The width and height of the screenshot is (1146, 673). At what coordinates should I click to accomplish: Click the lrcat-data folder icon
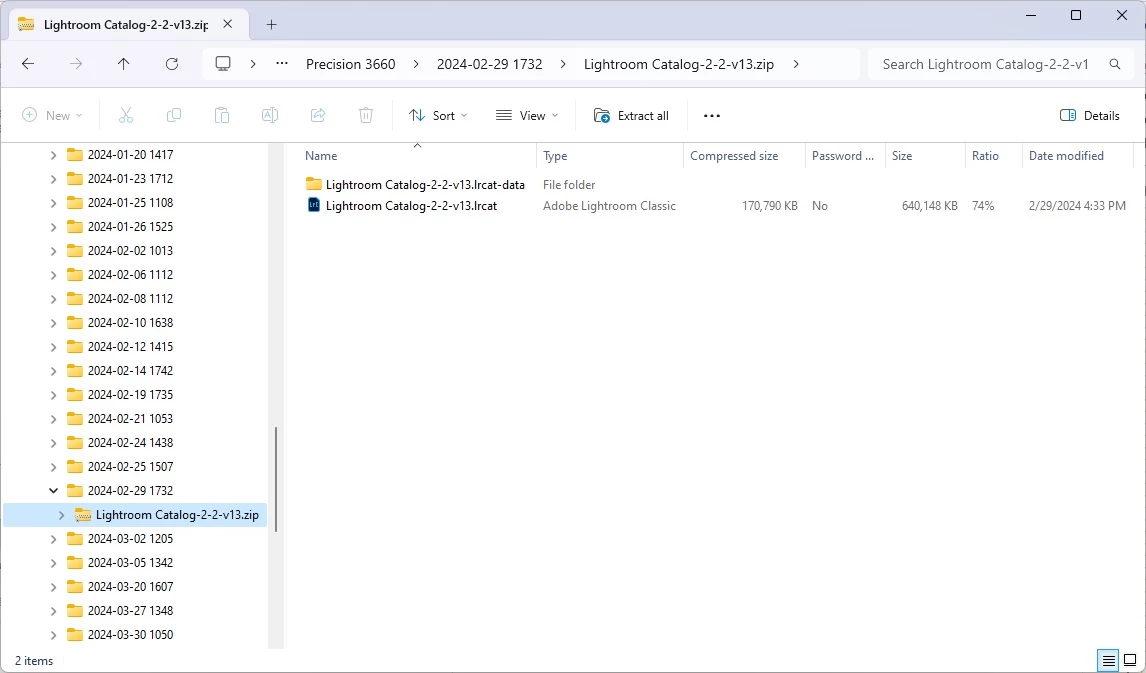coord(314,184)
